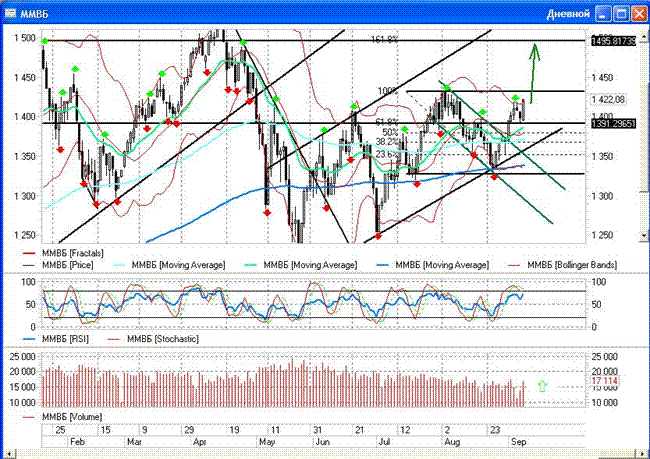
Task: Select the blue Moving Average legend entry
Action: coord(432,265)
